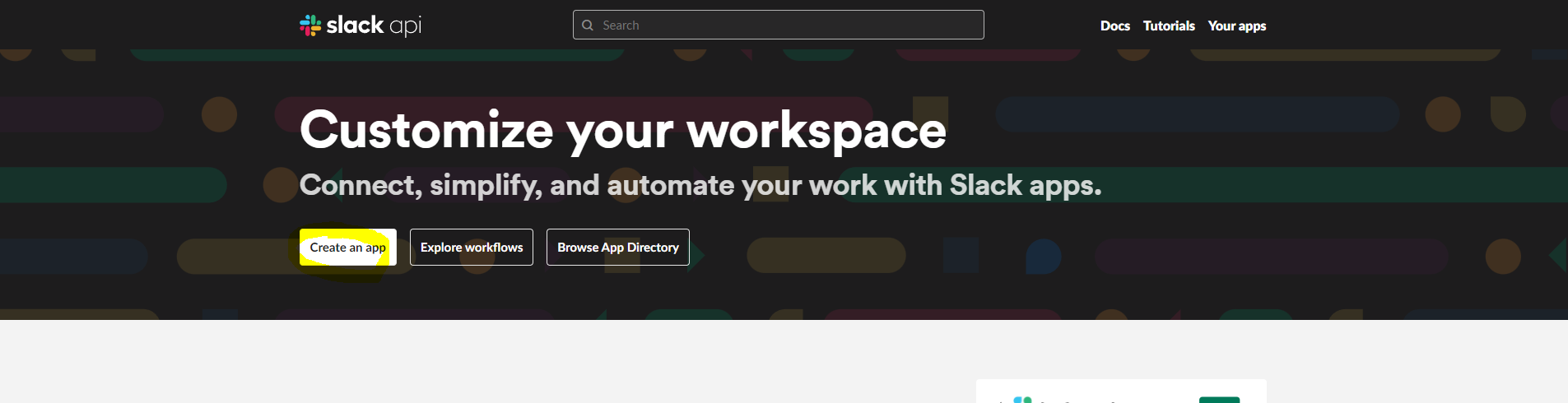The image size is (1568, 403).
Task: Go to Your apps
Action: tap(1236, 25)
